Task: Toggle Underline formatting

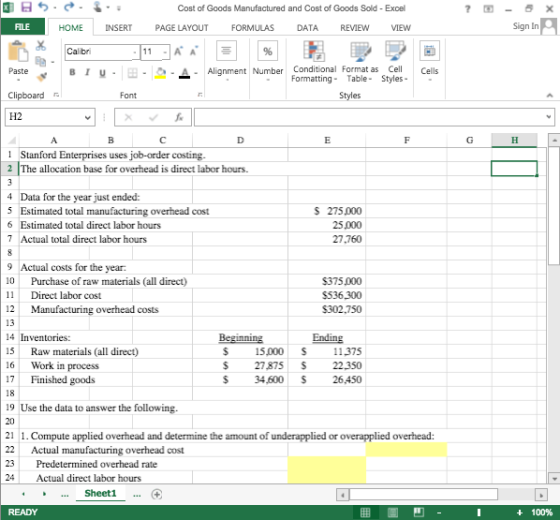Action: point(102,73)
